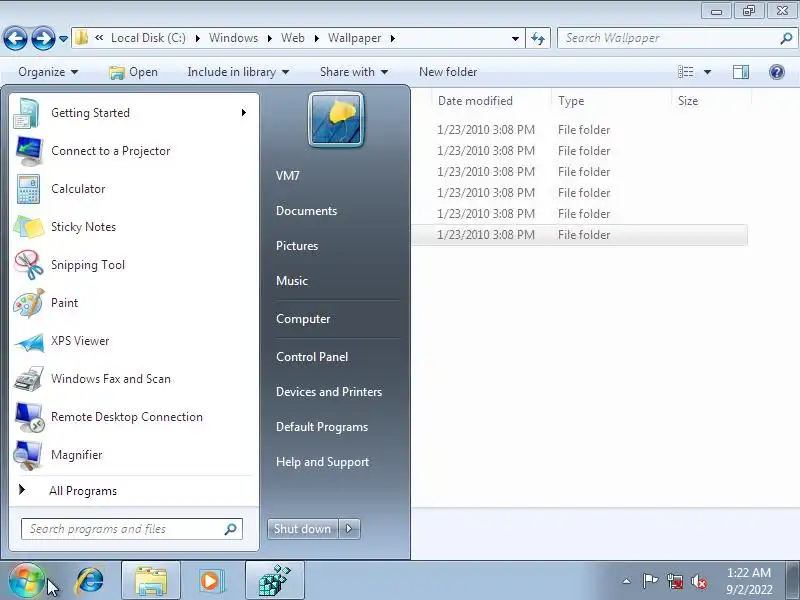Open the Organize dropdown menu

48,72
